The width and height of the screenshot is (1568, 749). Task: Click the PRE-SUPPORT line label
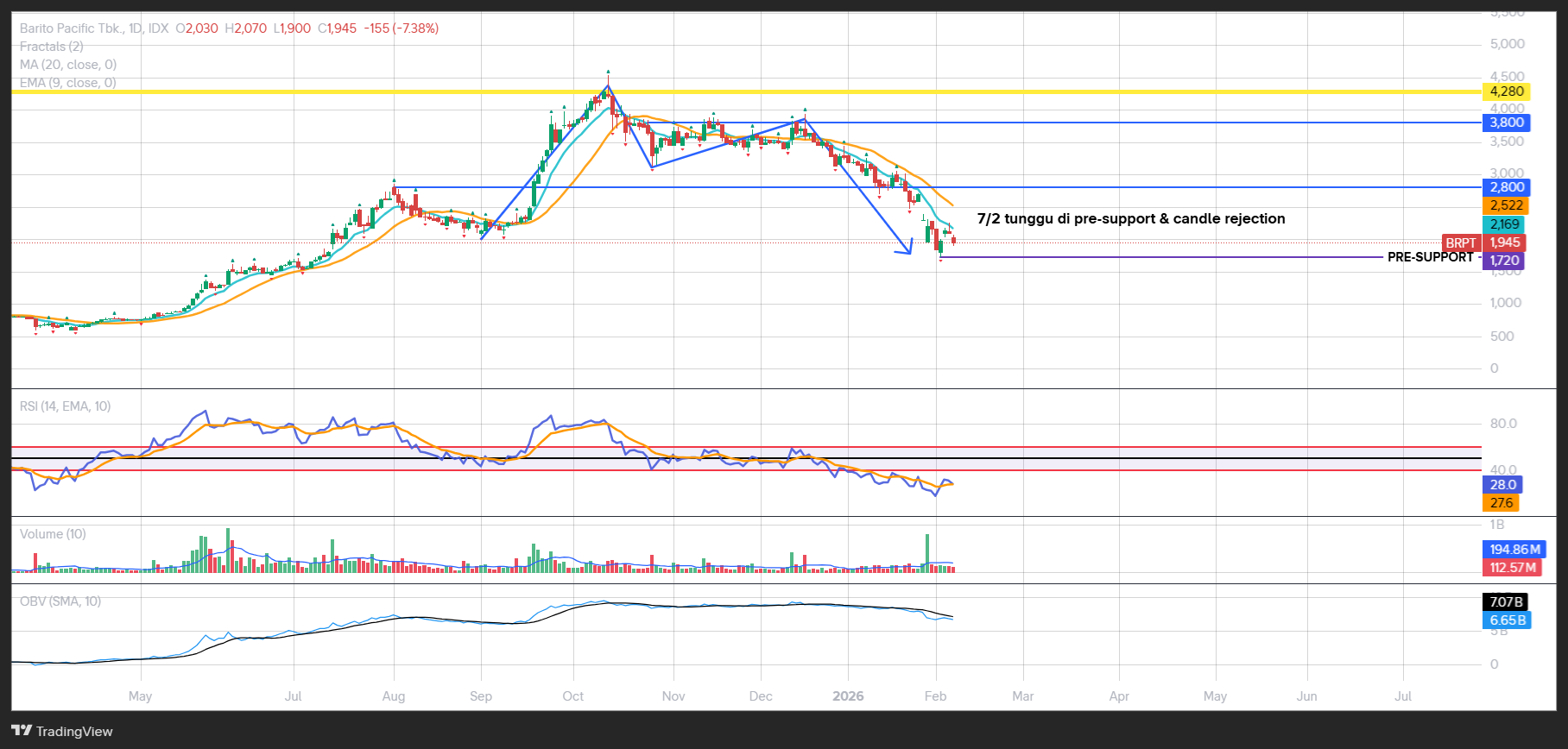[x=1430, y=257]
